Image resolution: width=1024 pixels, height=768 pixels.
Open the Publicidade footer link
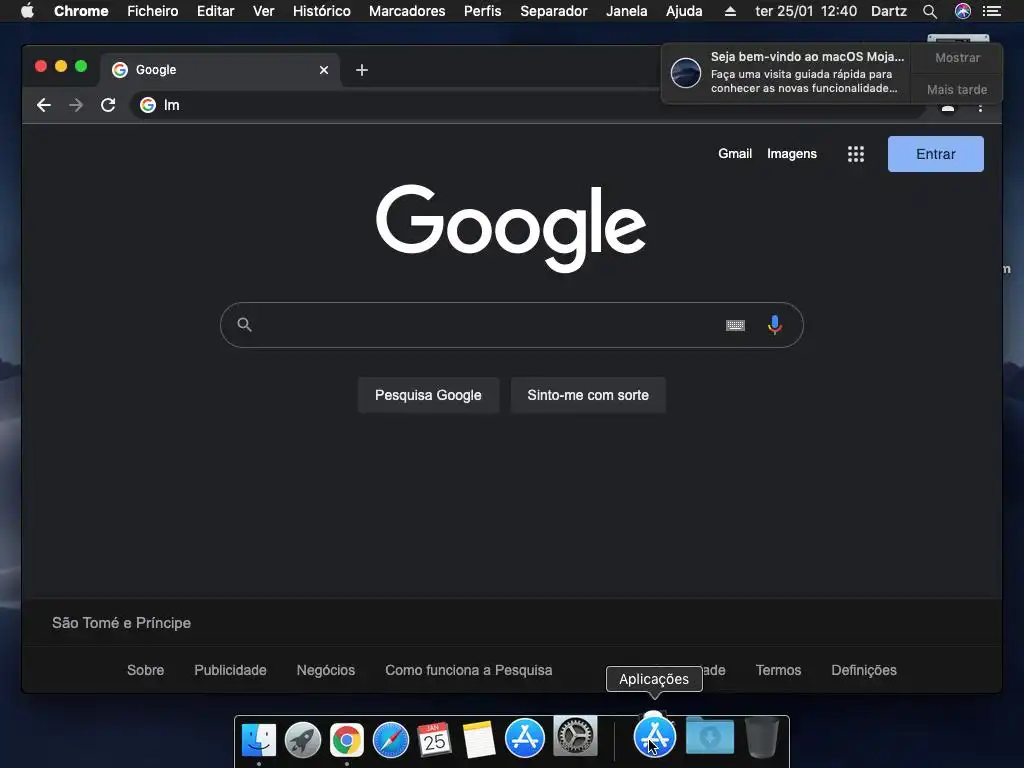click(230, 670)
